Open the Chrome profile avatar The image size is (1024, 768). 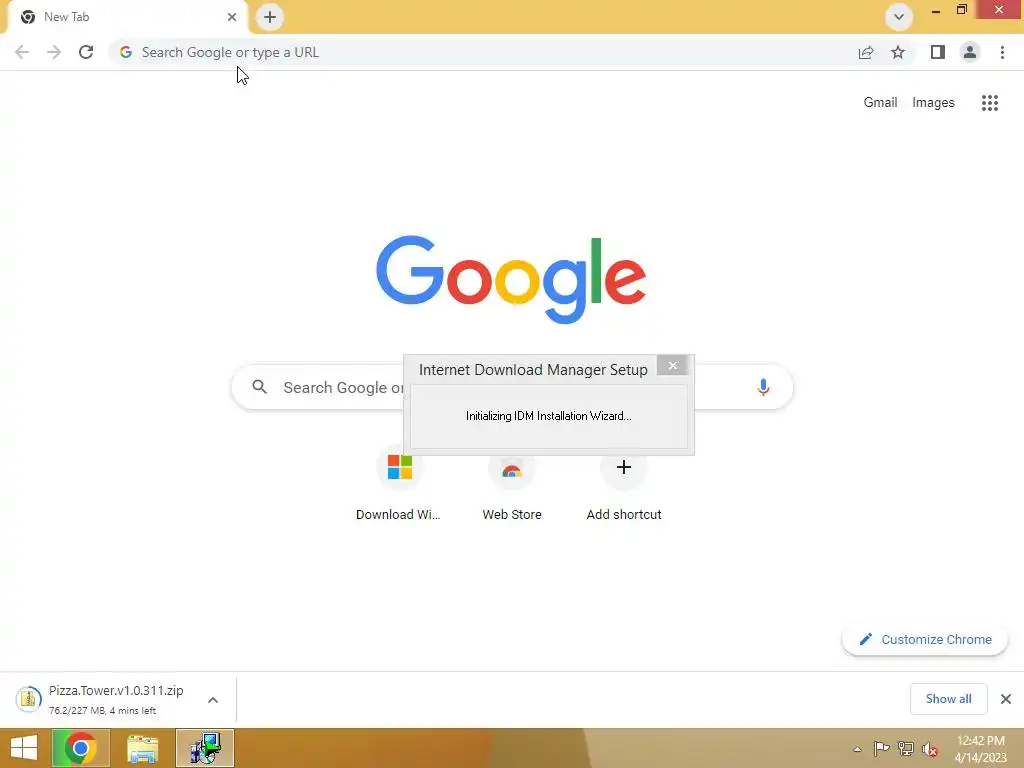point(970,52)
